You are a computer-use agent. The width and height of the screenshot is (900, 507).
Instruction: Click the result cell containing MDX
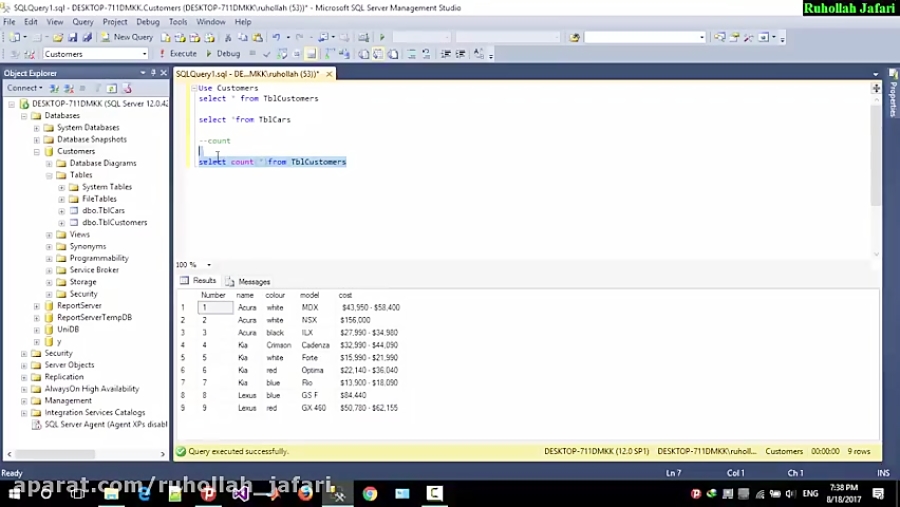click(310, 308)
